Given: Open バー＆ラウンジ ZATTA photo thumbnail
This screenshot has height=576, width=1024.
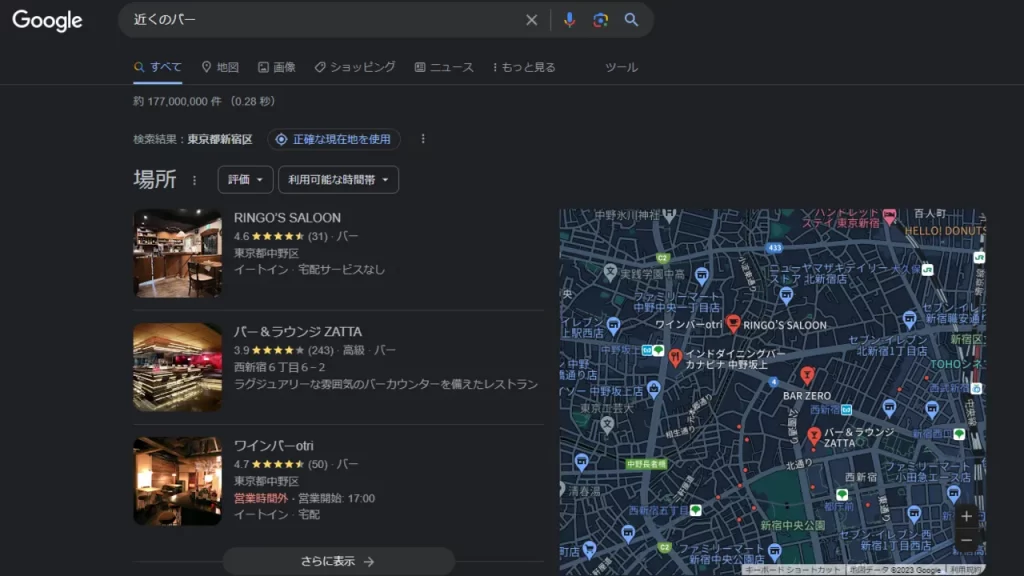Looking at the screenshot, I should 178,367.
